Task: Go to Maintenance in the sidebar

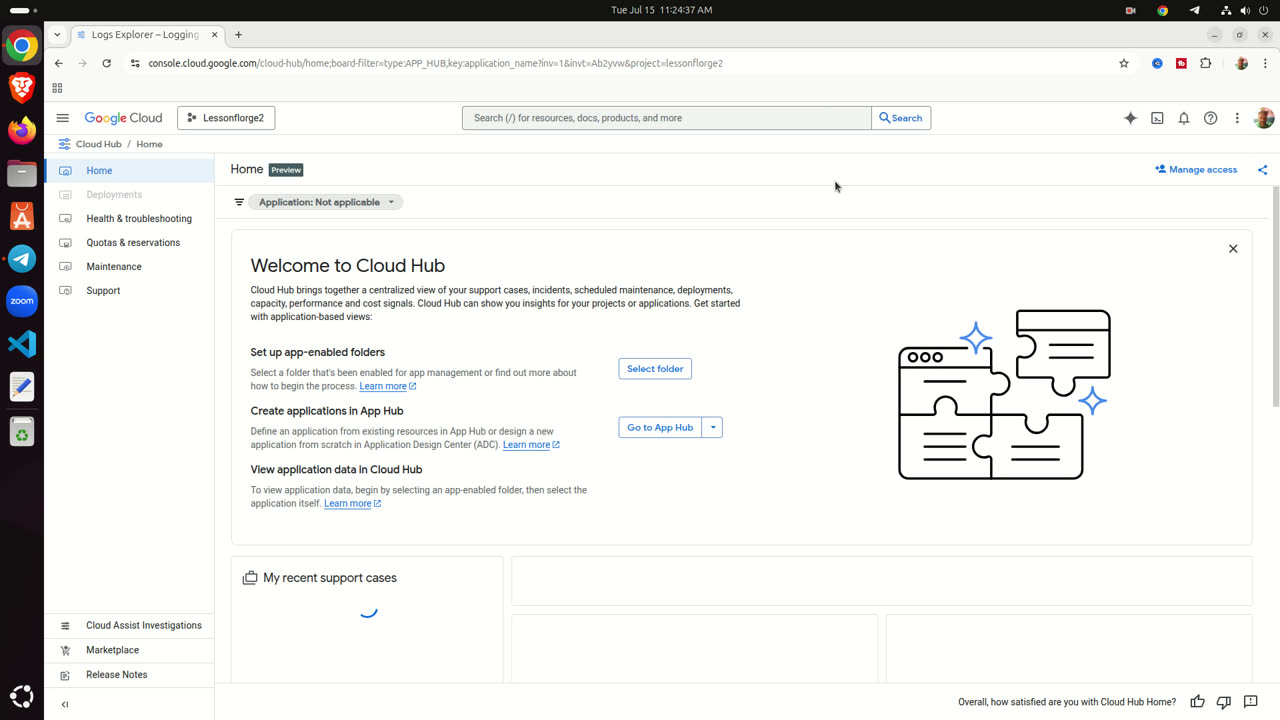Action: [129, 267]
